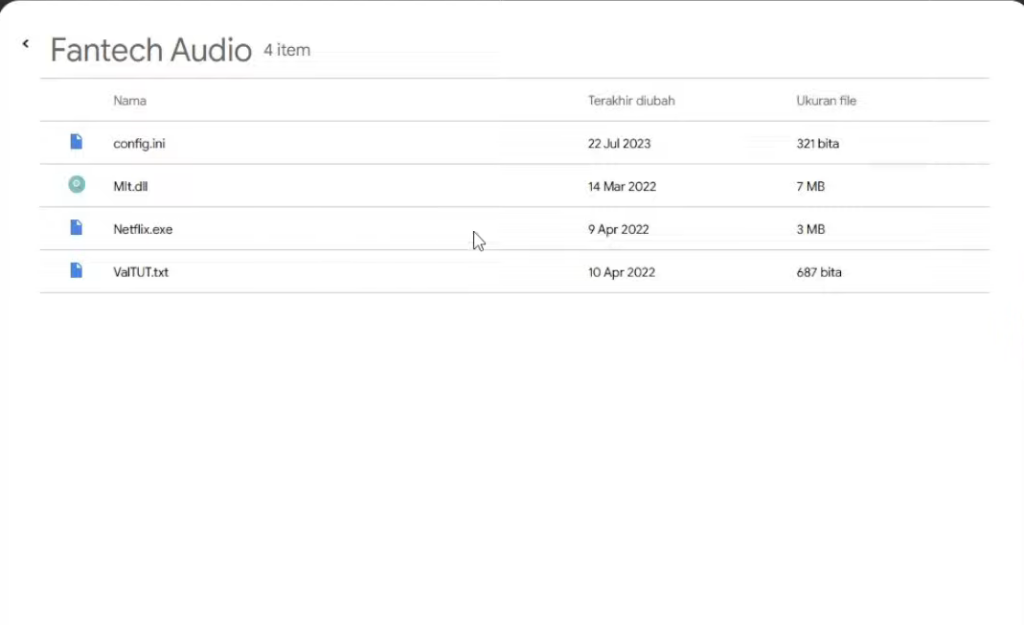Screen dimensions: 1024x625
Task: Click the Fantech Audio folder title
Action: [x=151, y=50]
